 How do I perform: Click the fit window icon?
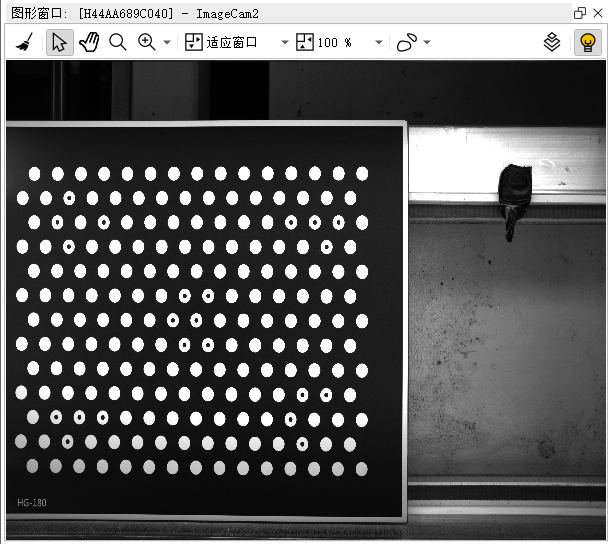tap(194, 42)
